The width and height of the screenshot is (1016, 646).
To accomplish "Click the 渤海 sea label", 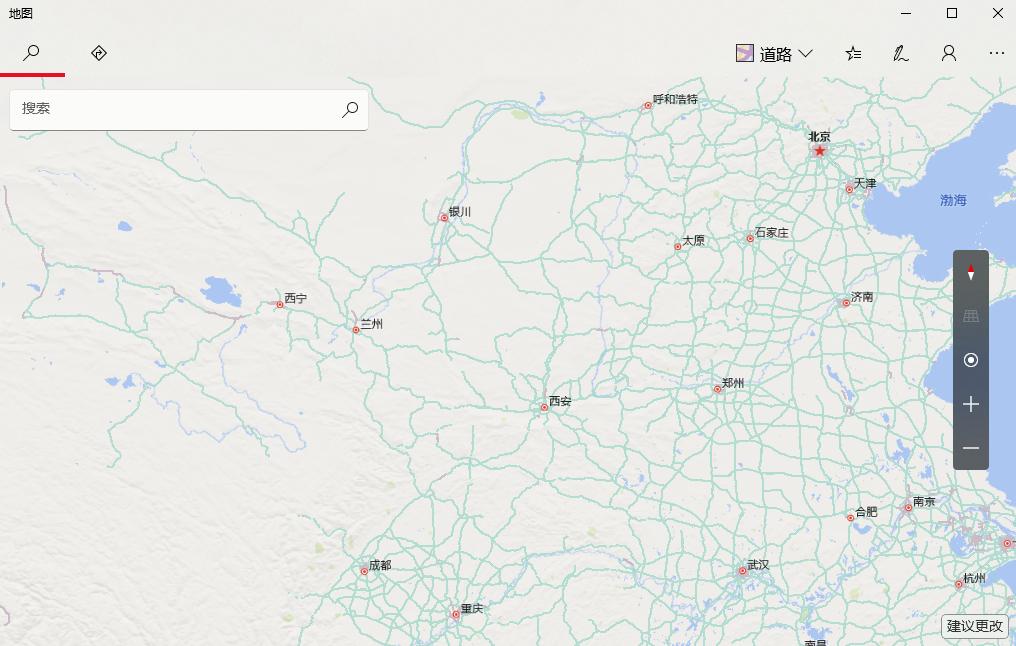I will pos(953,200).
